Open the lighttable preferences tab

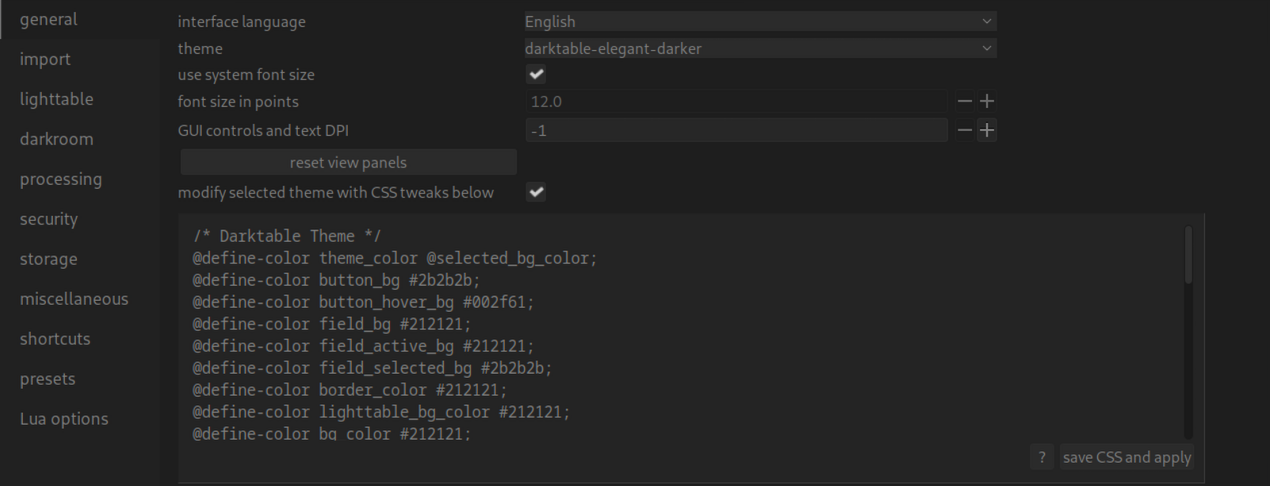point(56,99)
